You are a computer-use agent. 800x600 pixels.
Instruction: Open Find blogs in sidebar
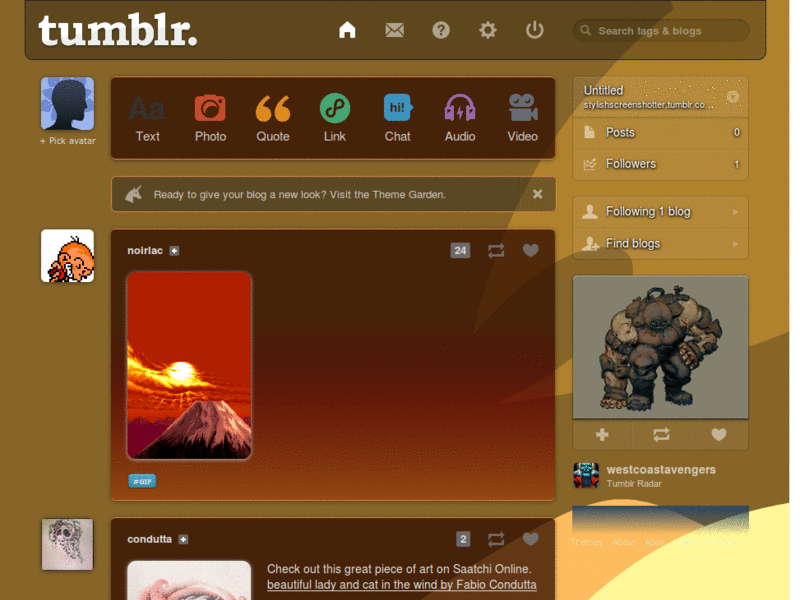pyautogui.click(x=661, y=244)
